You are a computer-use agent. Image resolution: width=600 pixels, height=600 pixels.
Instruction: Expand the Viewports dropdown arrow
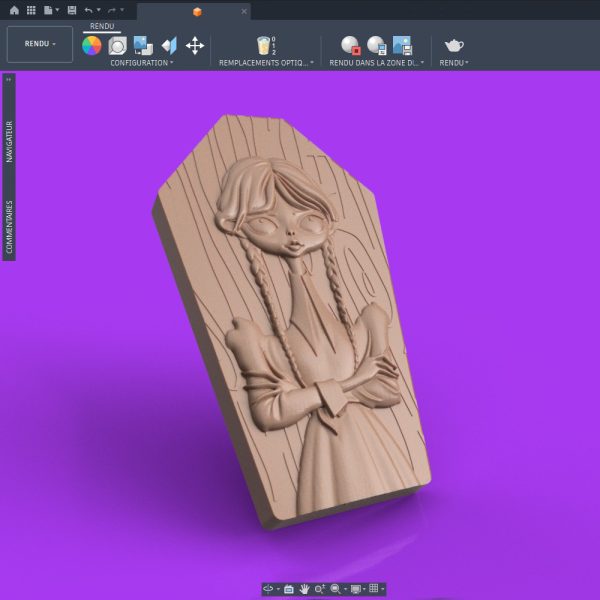click(x=383, y=589)
